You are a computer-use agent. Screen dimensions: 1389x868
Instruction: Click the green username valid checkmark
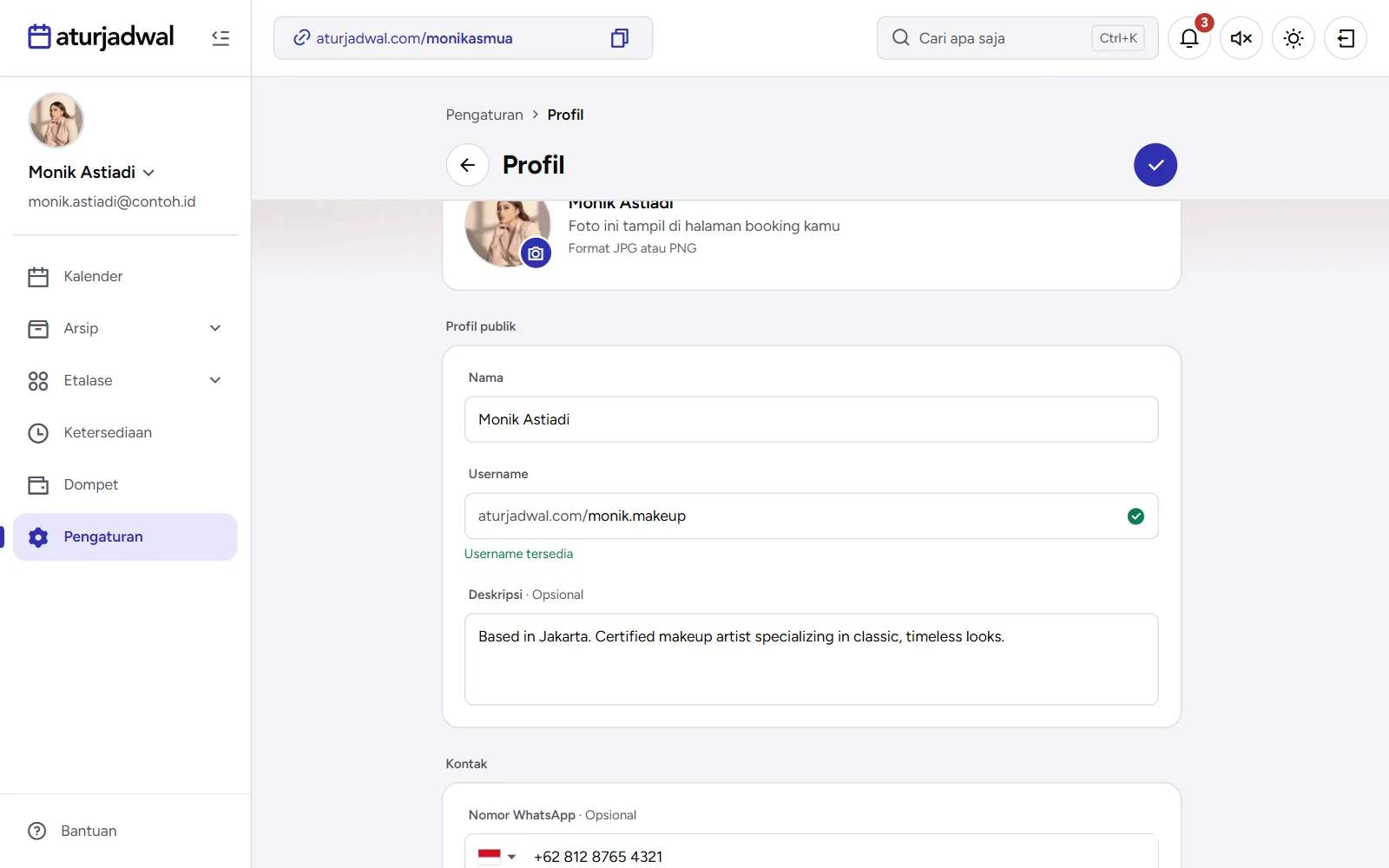[x=1136, y=516]
